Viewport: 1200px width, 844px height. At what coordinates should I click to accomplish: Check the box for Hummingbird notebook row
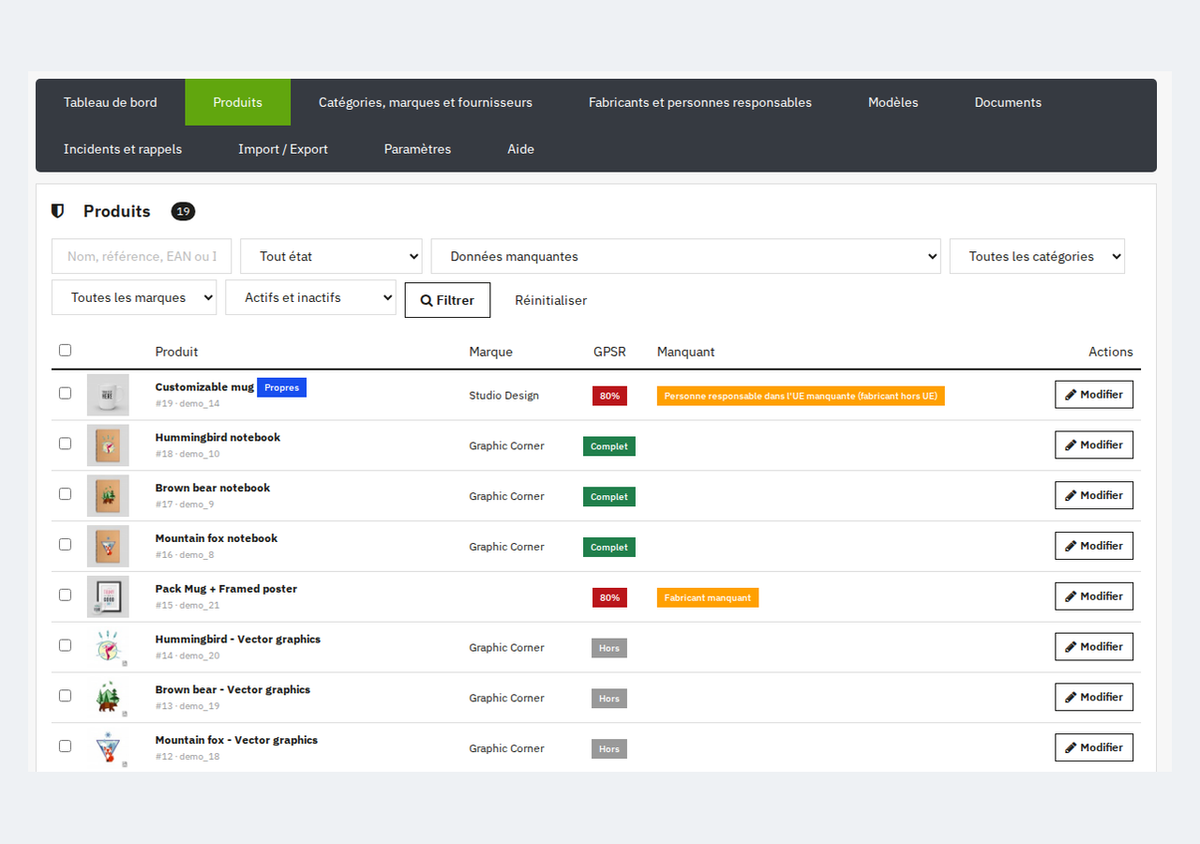pyautogui.click(x=65, y=443)
